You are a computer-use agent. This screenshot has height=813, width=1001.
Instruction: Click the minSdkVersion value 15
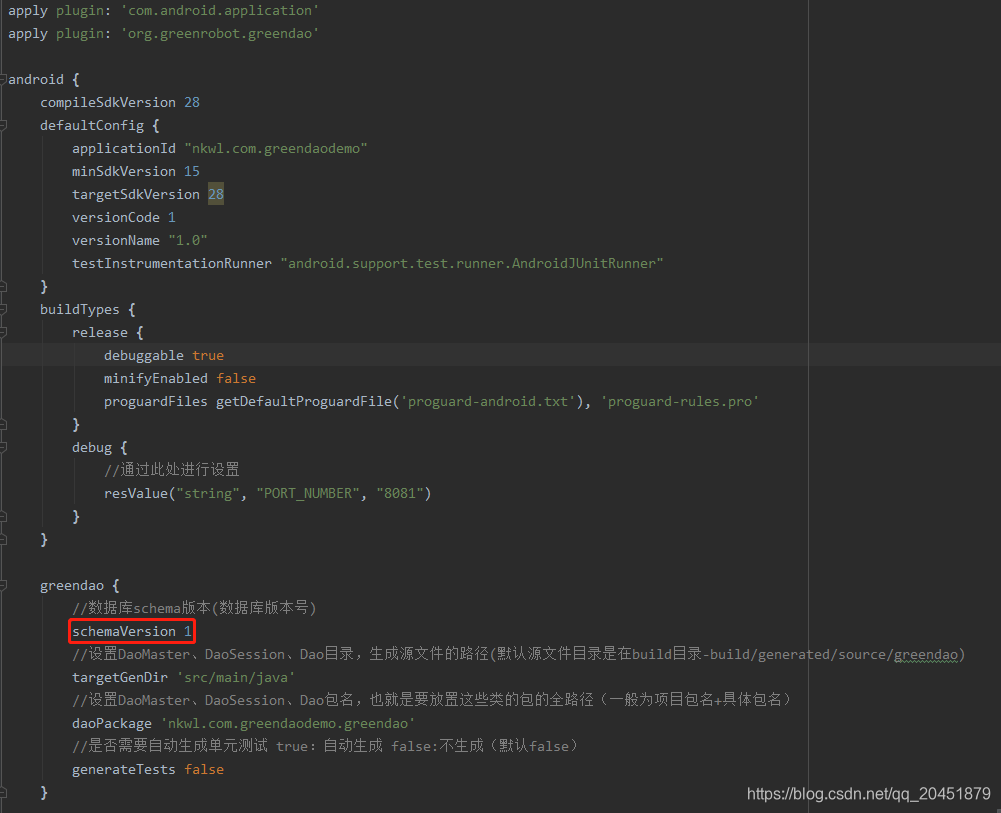click(192, 171)
